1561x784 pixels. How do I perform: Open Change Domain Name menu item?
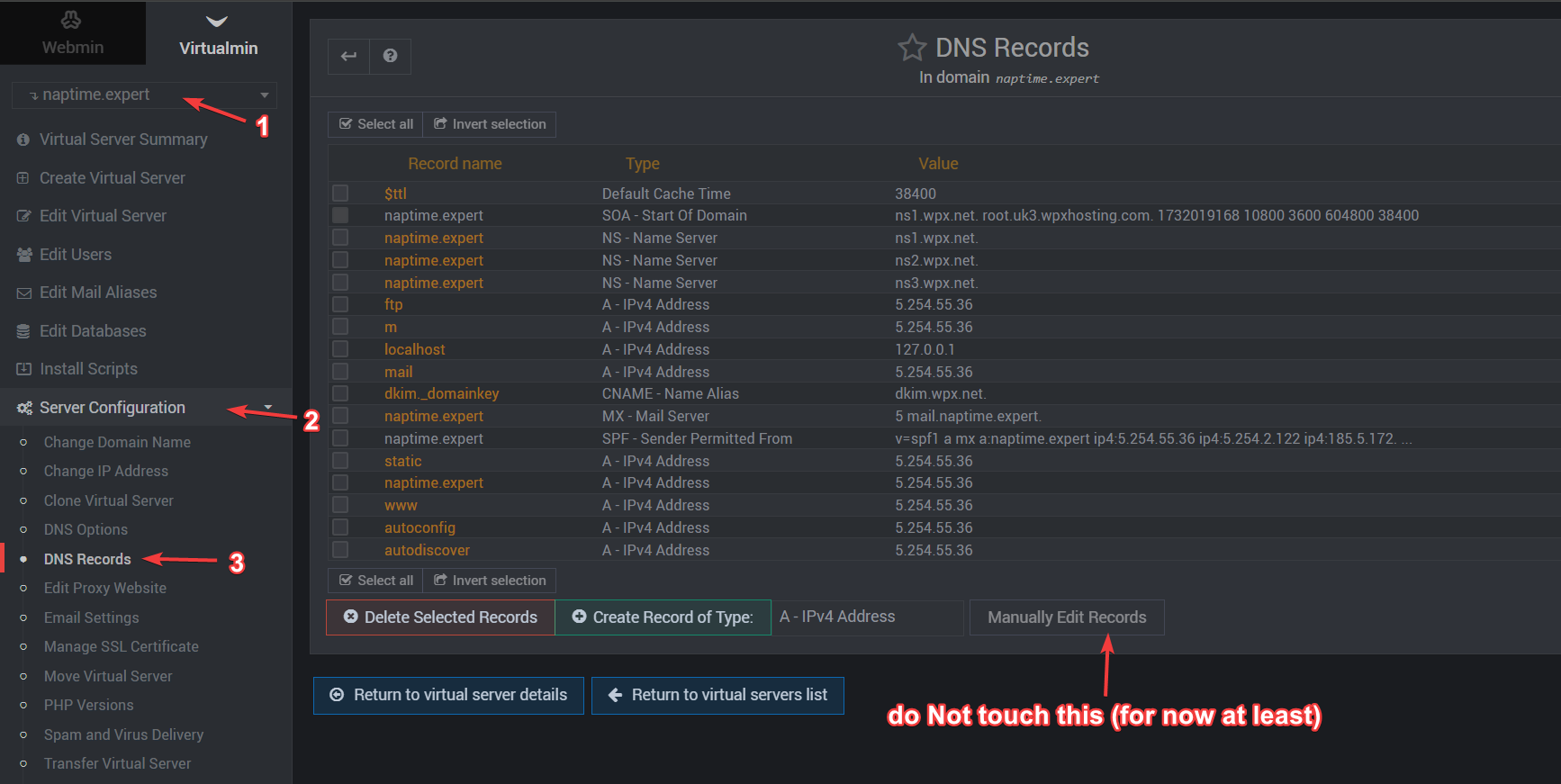[x=117, y=442]
